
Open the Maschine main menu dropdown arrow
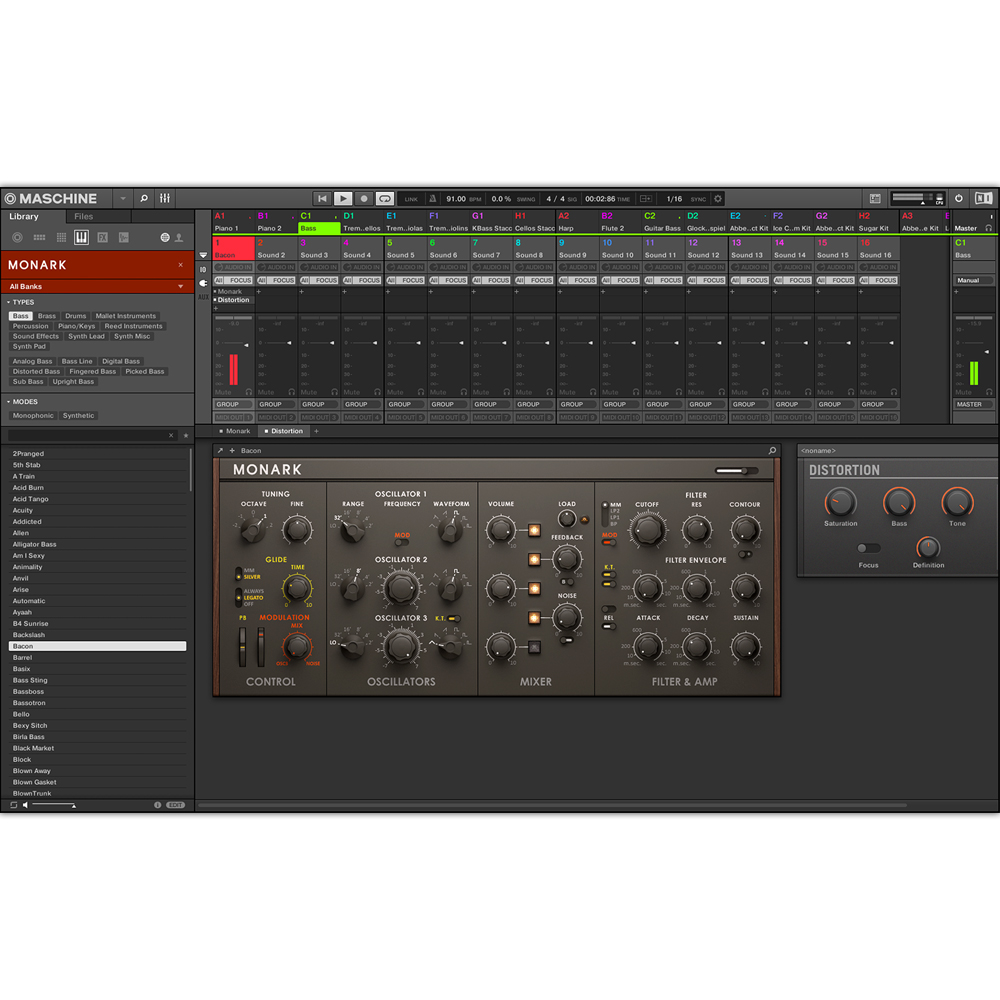click(x=123, y=198)
